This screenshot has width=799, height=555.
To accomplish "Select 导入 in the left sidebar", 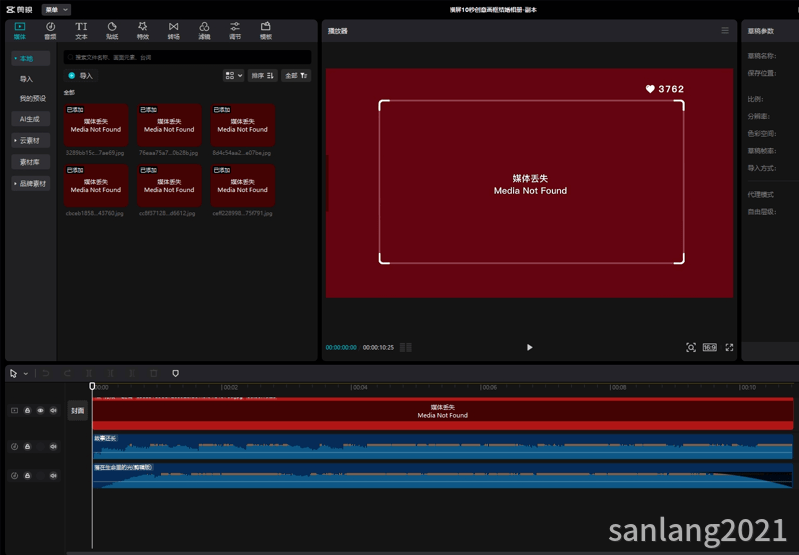I will pyautogui.click(x=26, y=79).
